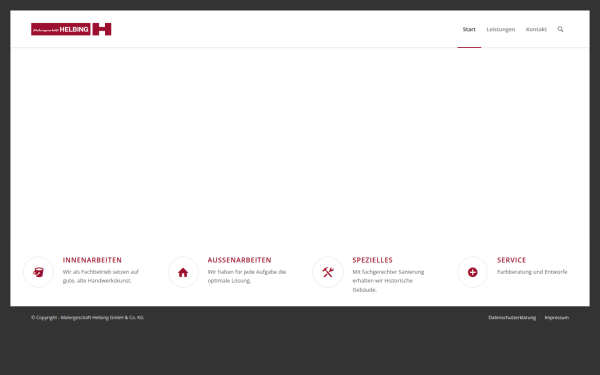
Task: Open the AUSSENARBEITEN heading link
Action: point(240,260)
